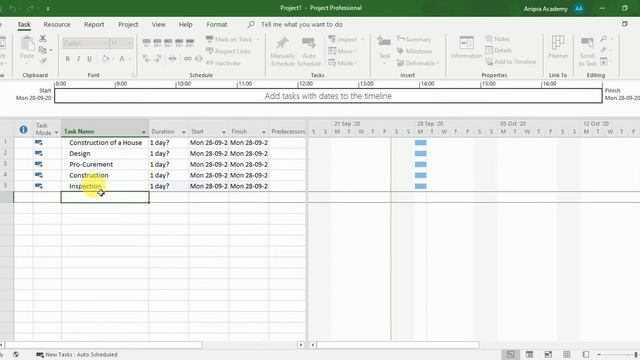Open the Duration column filter dropdown
Viewport: 640px width, 360px height.
pos(184,132)
